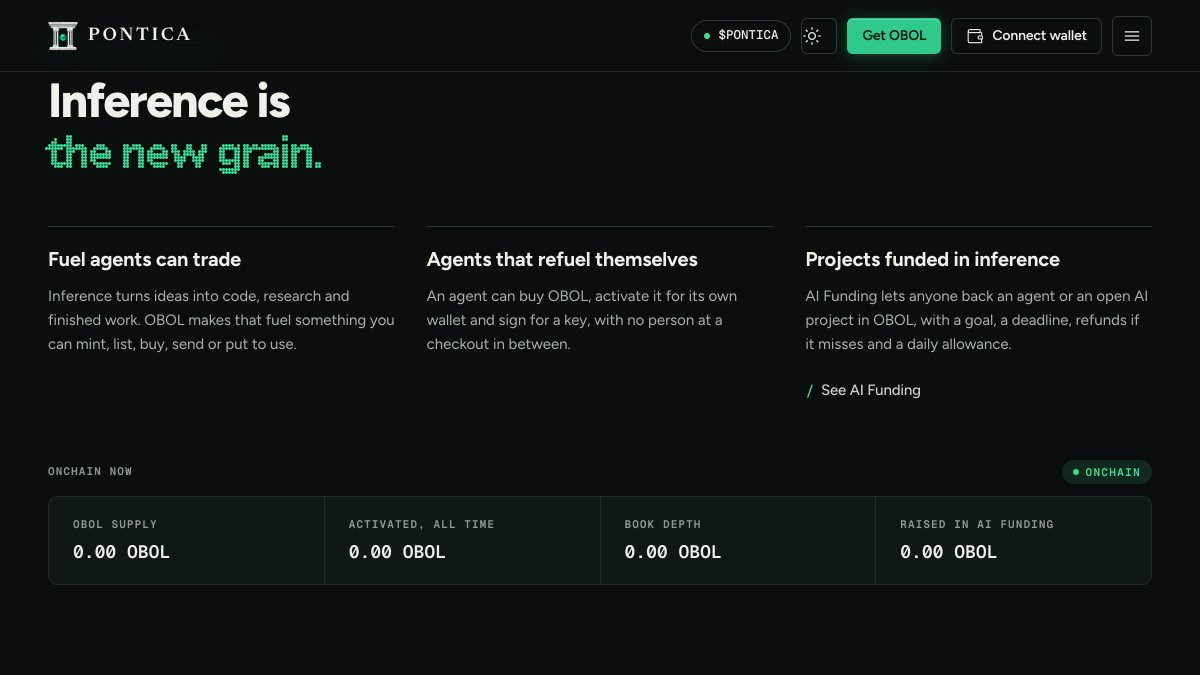Click the Projects funded in inference heading

(x=933, y=260)
